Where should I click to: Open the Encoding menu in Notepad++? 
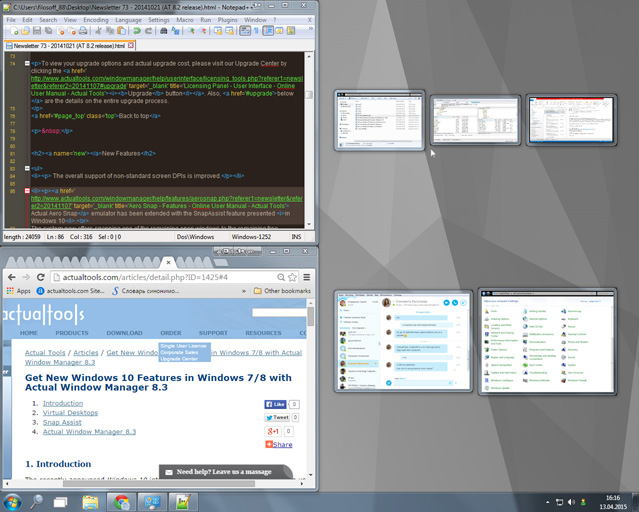point(96,20)
